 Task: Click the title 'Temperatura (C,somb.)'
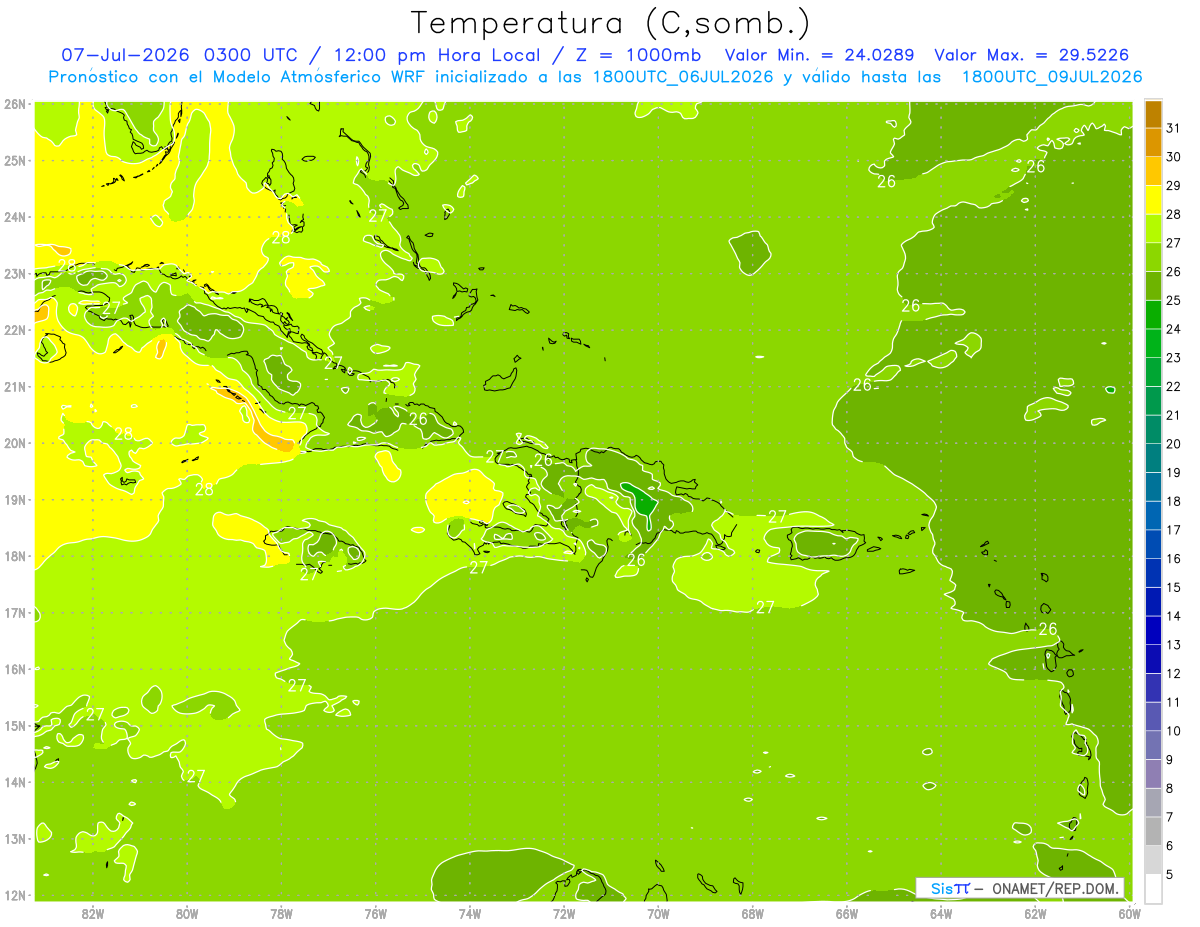point(610,23)
